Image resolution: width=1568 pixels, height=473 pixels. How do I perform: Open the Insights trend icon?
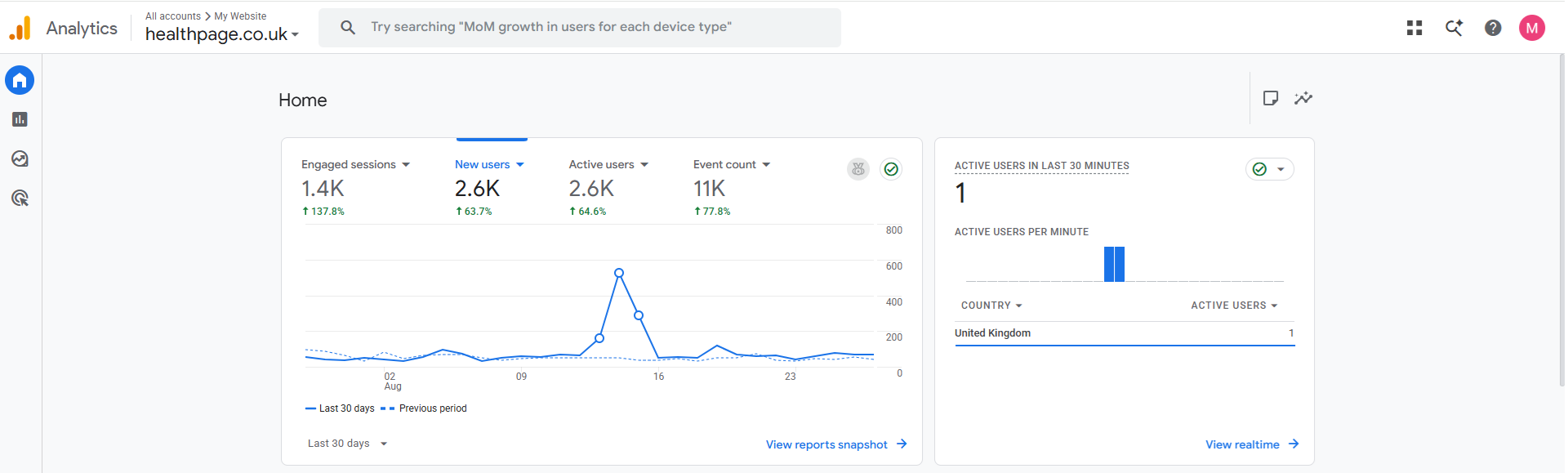pos(1303,98)
